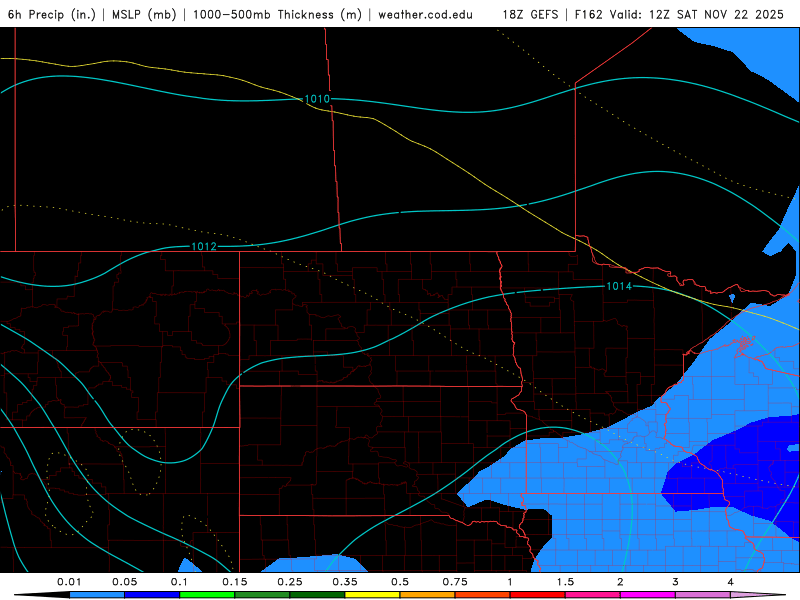Viewport: 800px width, 600px height.
Task: Click the orange 0.5 legend swatch
Action: point(428,595)
